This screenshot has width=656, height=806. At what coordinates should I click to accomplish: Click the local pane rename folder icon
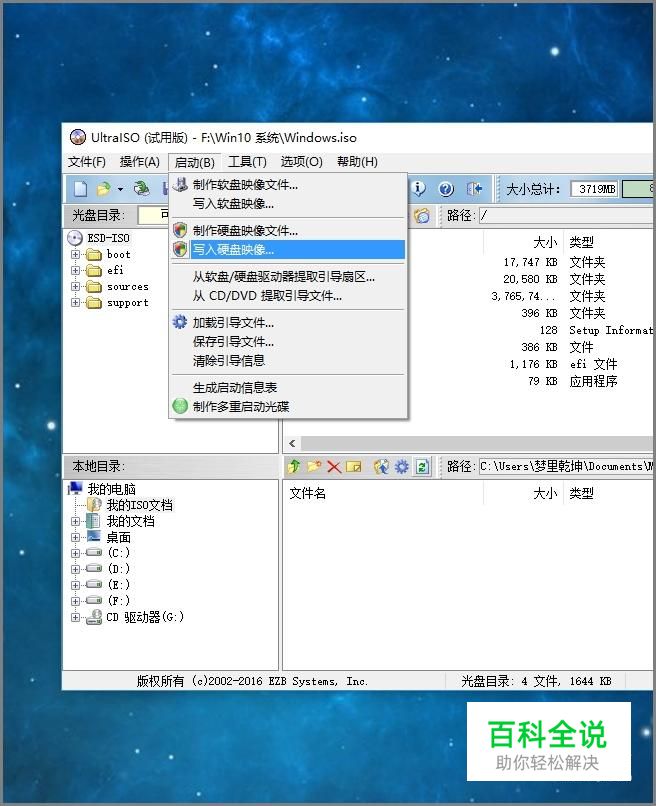pyautogui.click(x=354, y=467)
